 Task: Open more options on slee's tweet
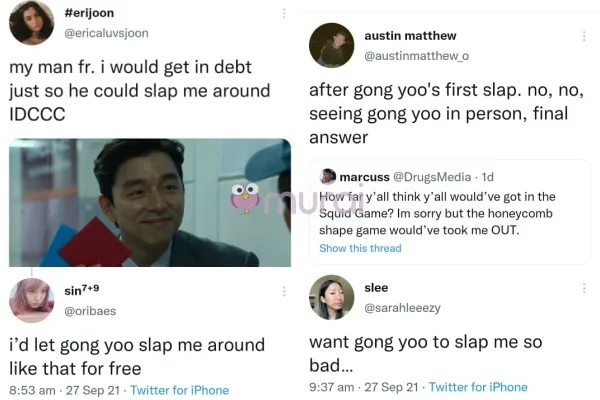[x=584, y=288]
